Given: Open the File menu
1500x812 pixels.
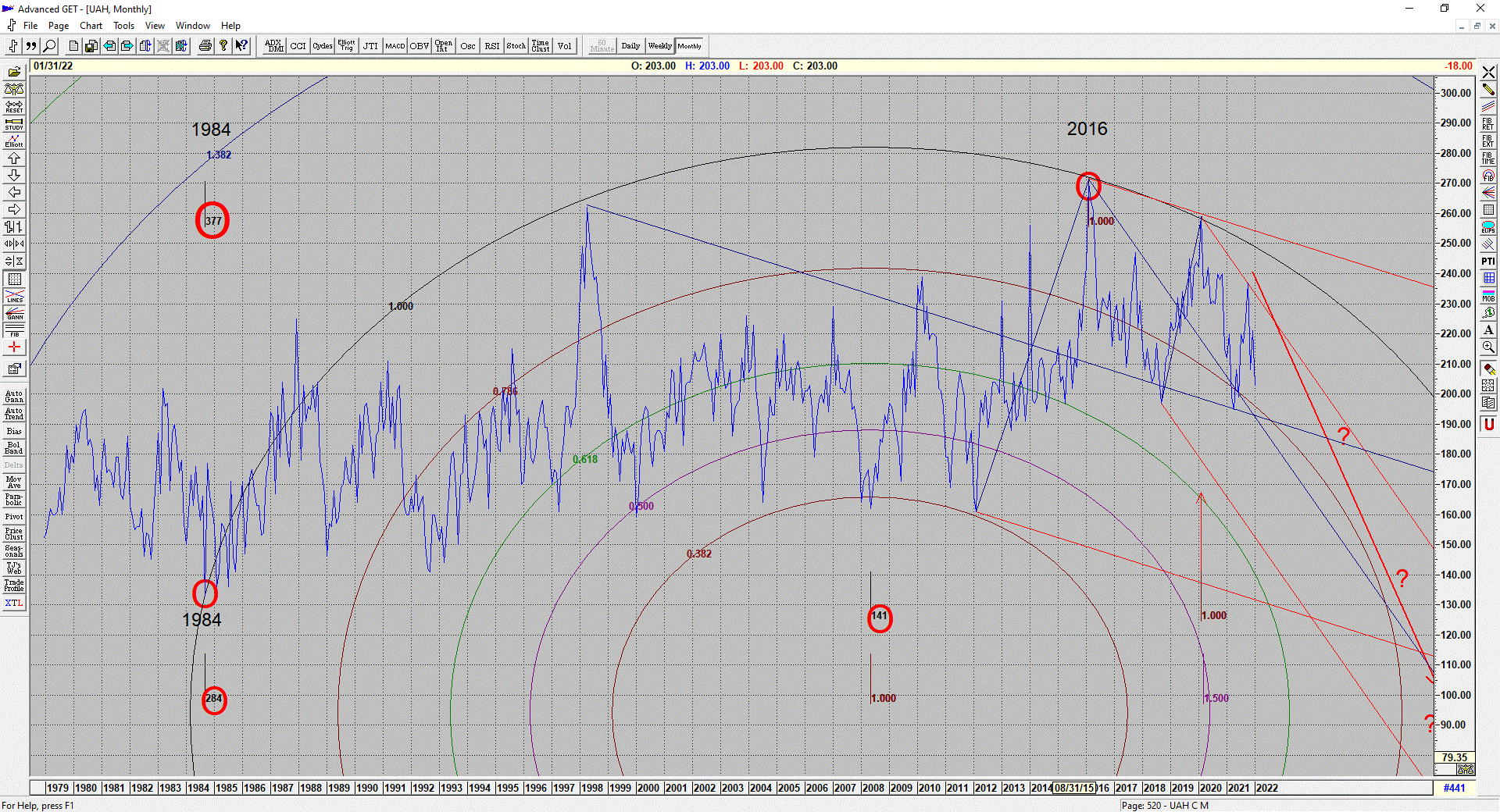Looking at the screenshot, I should 30,26.
